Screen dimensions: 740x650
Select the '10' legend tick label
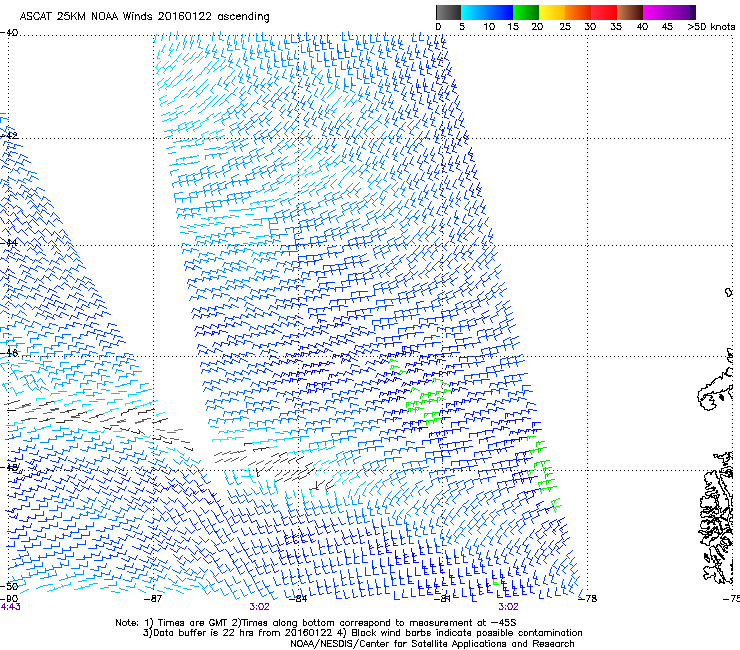489,27
